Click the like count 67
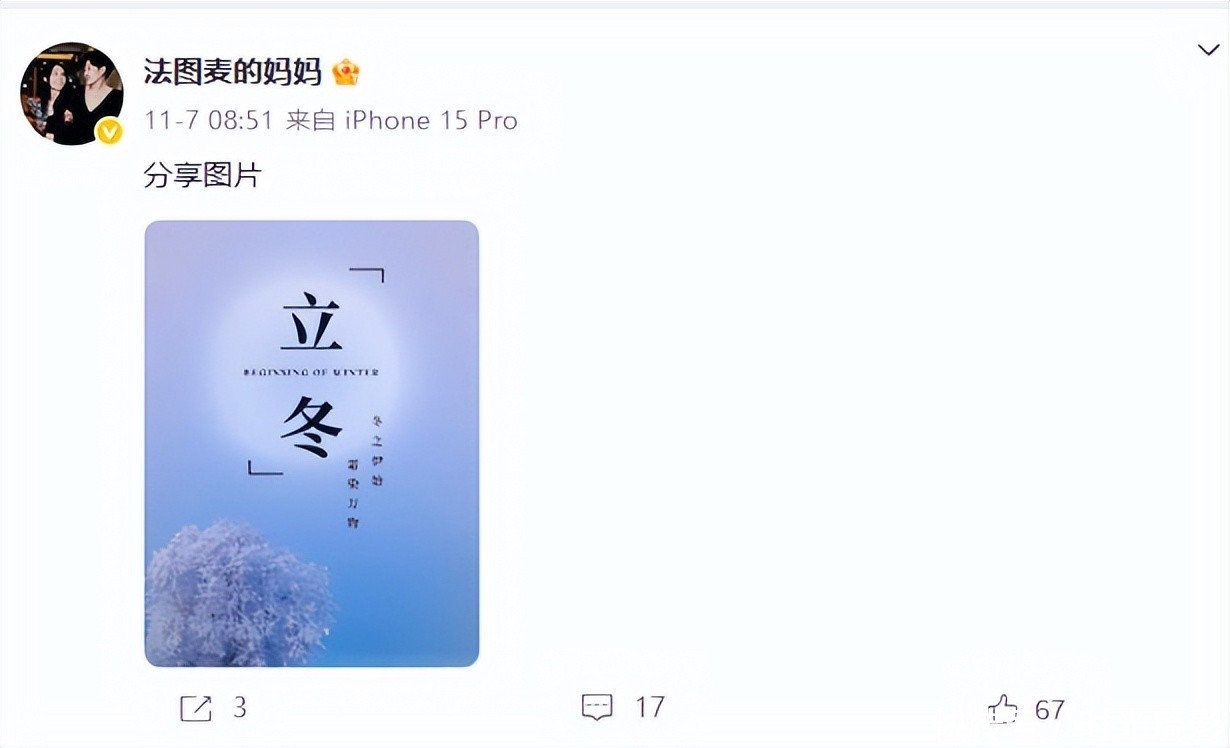 click(x=1049, y=710)
